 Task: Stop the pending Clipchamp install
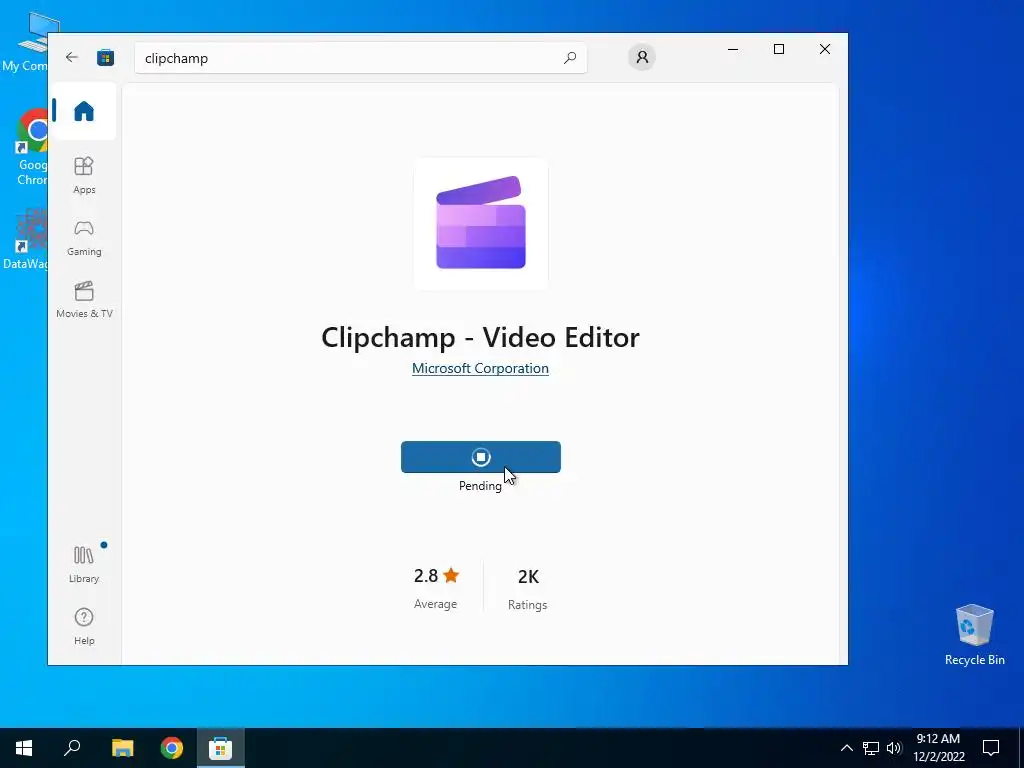coord(481,456)
